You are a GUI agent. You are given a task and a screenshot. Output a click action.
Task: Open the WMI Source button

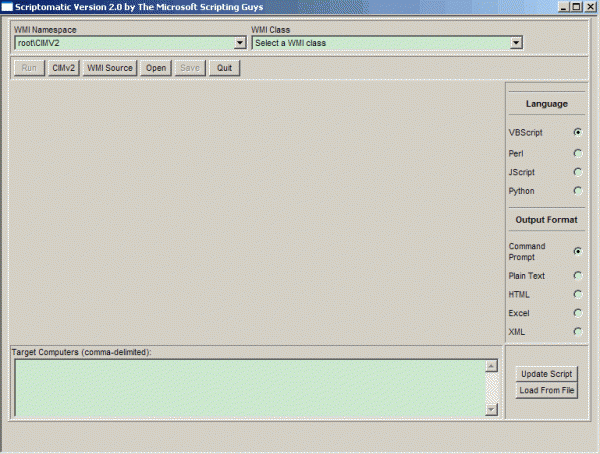point(110,68)
